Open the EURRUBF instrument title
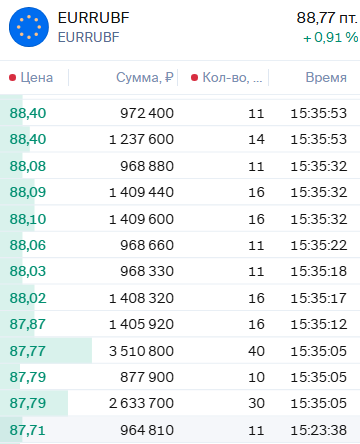The width and height of the screenshot is (360, 444). coord(93,18)
